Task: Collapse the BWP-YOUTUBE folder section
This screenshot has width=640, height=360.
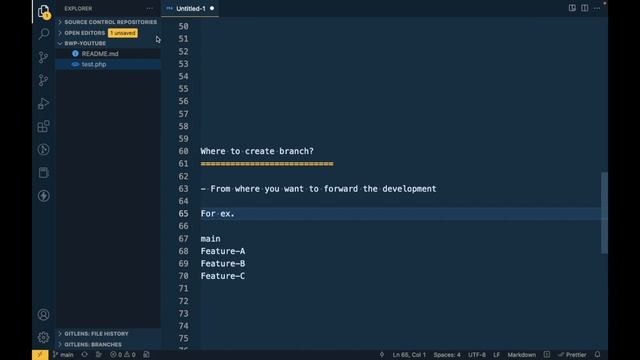Action: pyautogui.click(x=108, y=43)
